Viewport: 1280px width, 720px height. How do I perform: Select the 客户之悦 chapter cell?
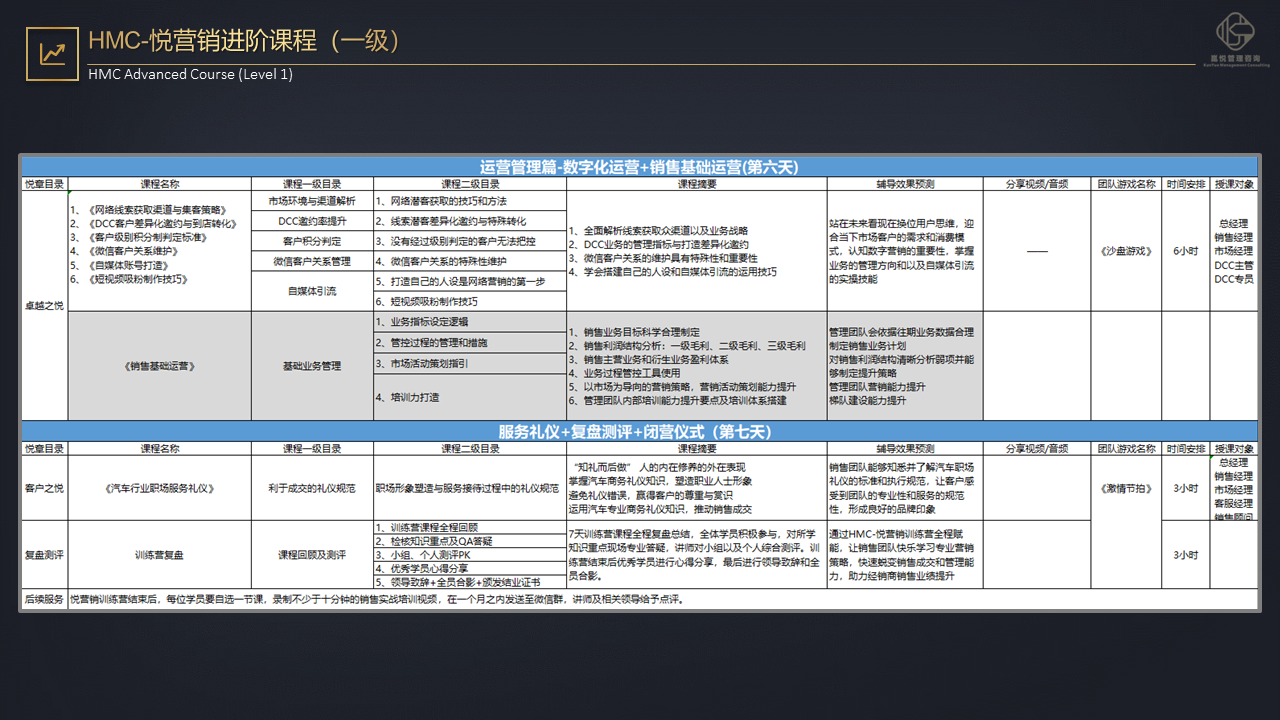click(44, 489)
